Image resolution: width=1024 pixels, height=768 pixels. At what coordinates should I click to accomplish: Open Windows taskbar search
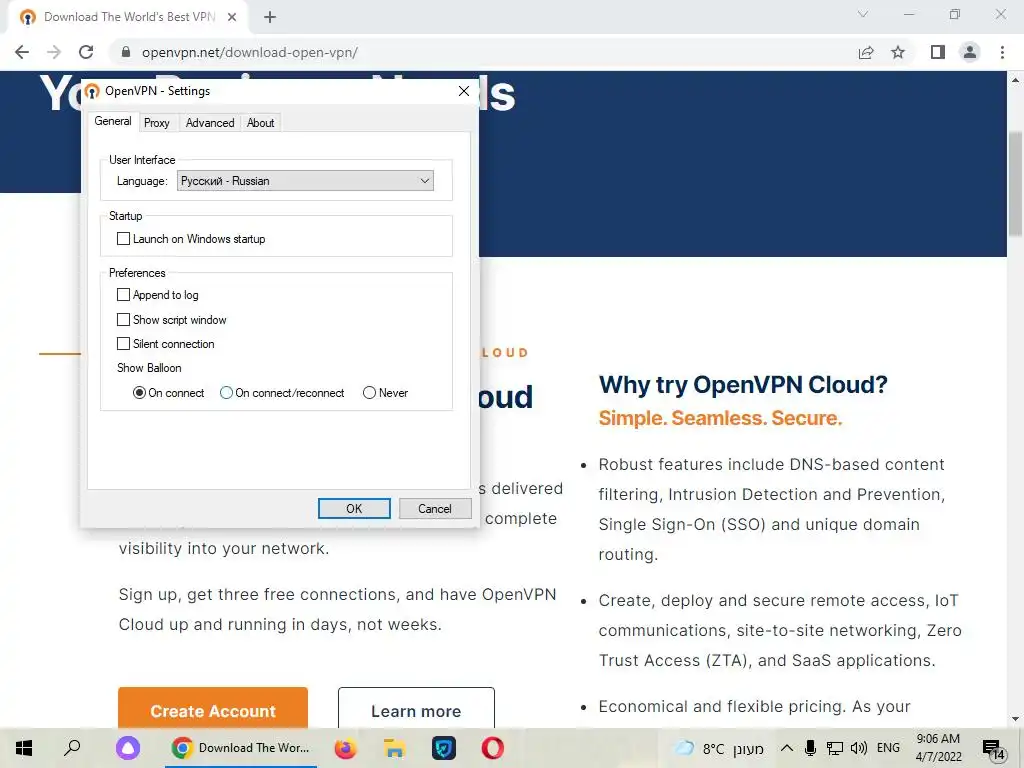point(72,748)
